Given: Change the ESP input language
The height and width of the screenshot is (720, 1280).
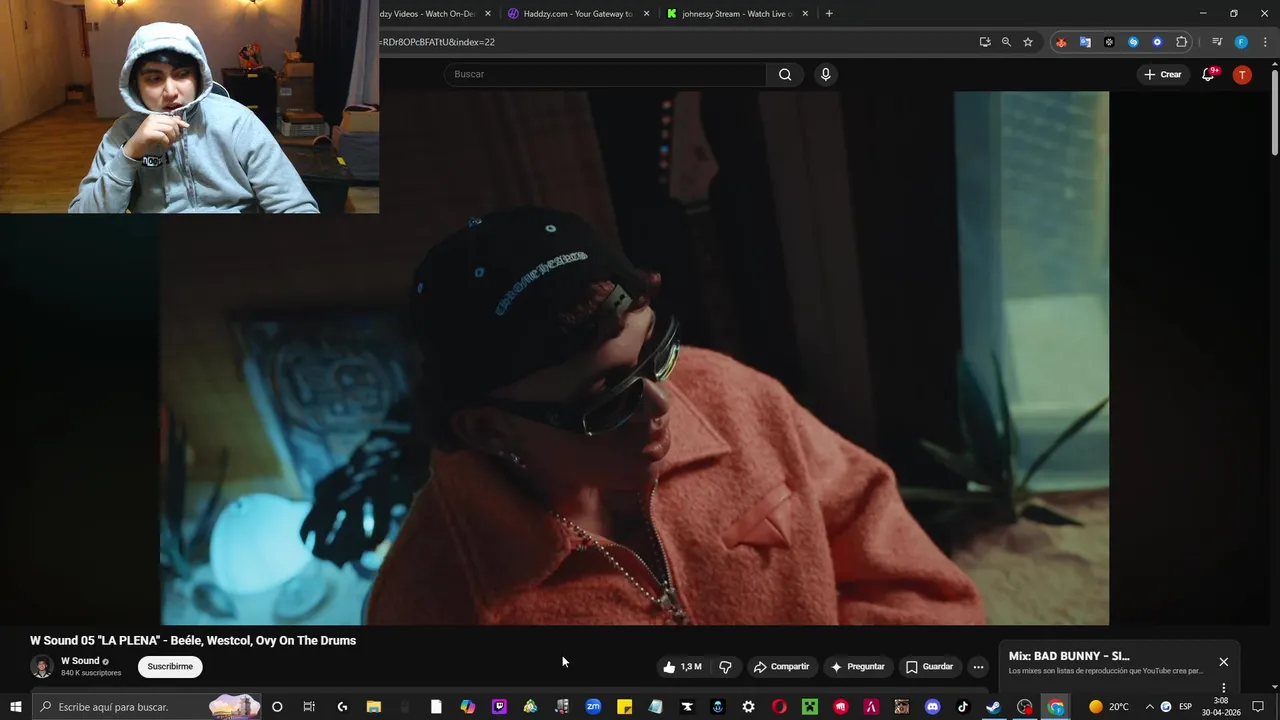Looking at the screenshot, I should (x=1186, y=707).
